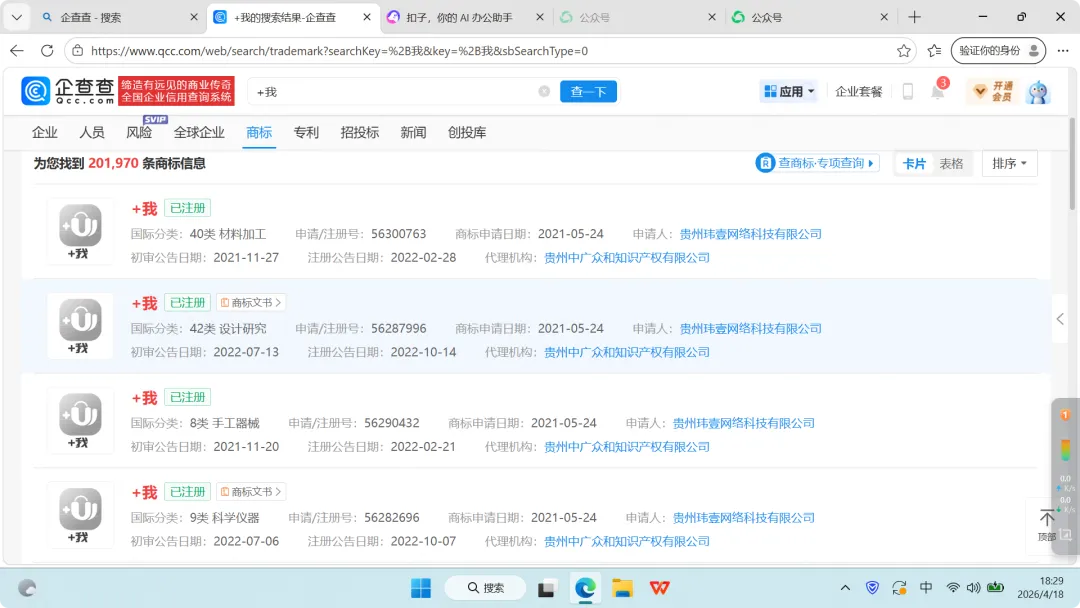
Task: Click the battery tray icon
Action: [x=995, y=587]
